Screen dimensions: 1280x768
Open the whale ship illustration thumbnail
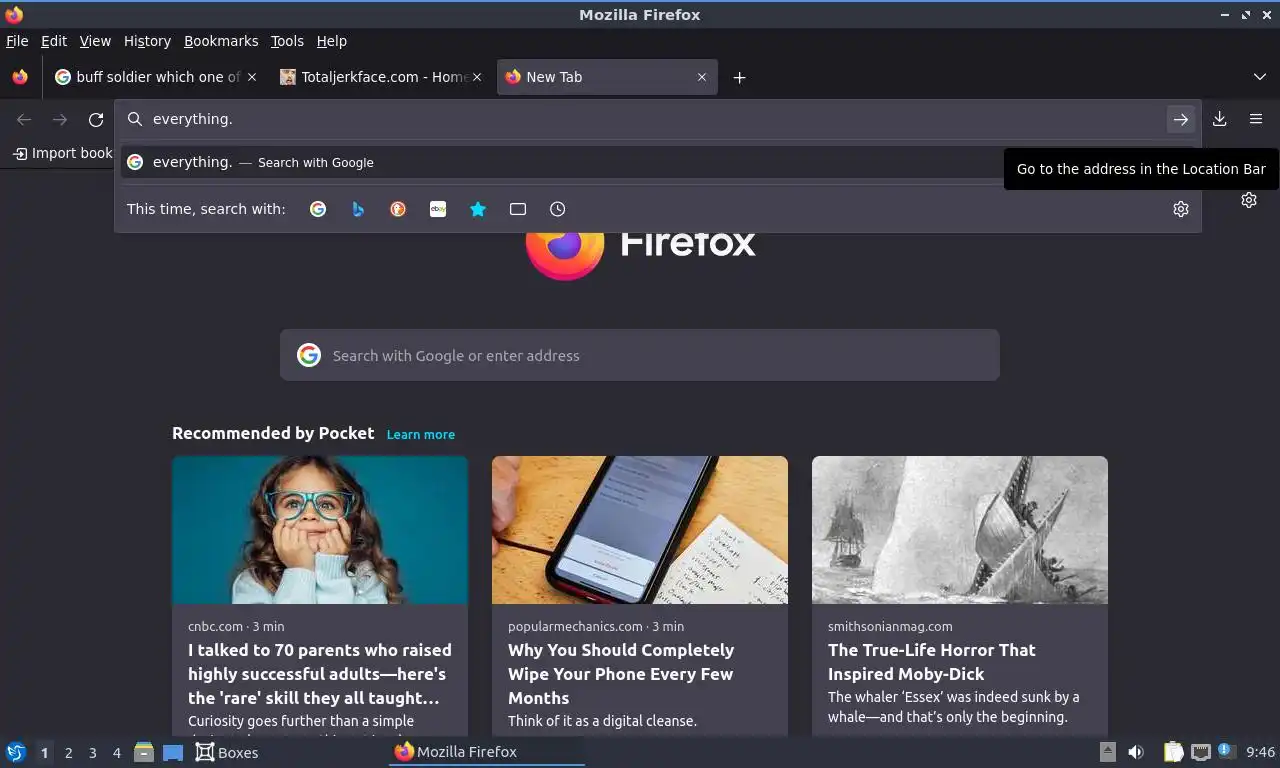coord(960,530)
